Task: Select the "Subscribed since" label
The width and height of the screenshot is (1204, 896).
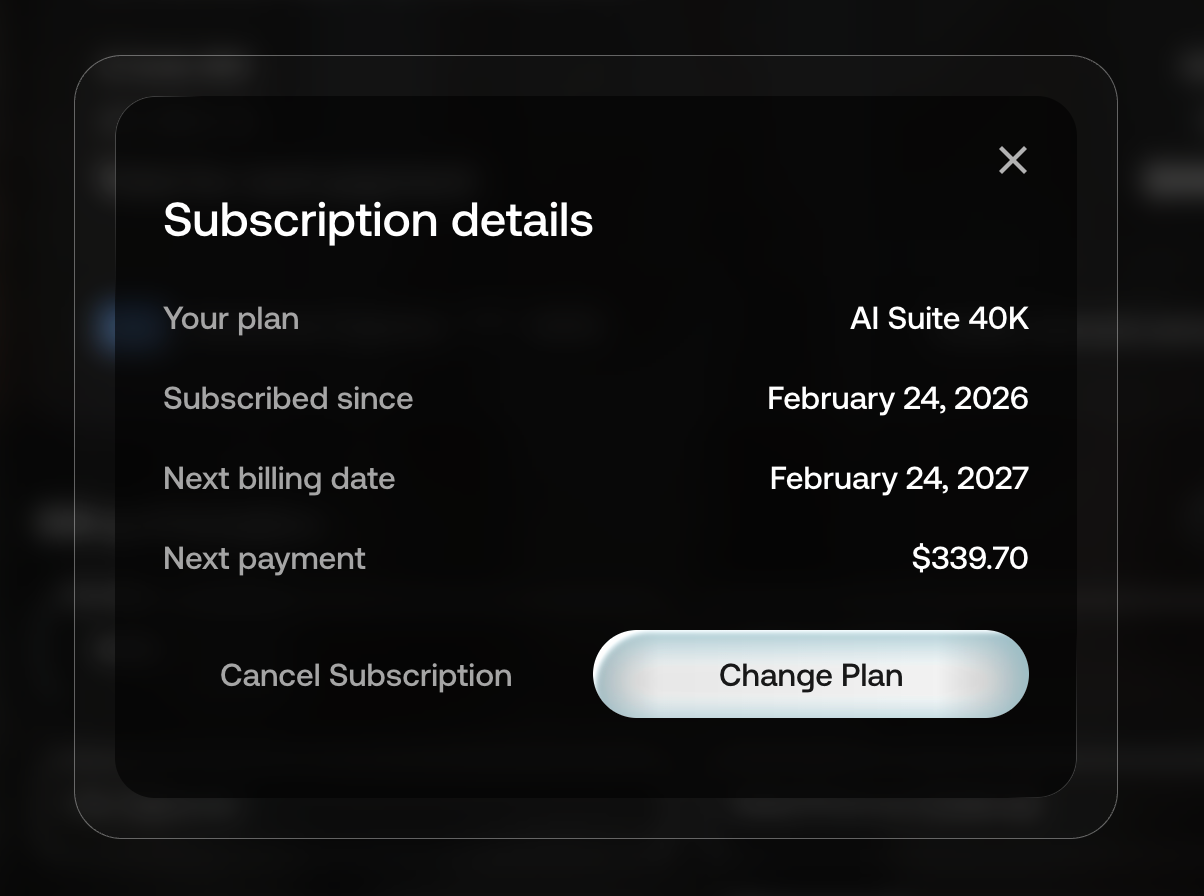Action: click(288, 399)
